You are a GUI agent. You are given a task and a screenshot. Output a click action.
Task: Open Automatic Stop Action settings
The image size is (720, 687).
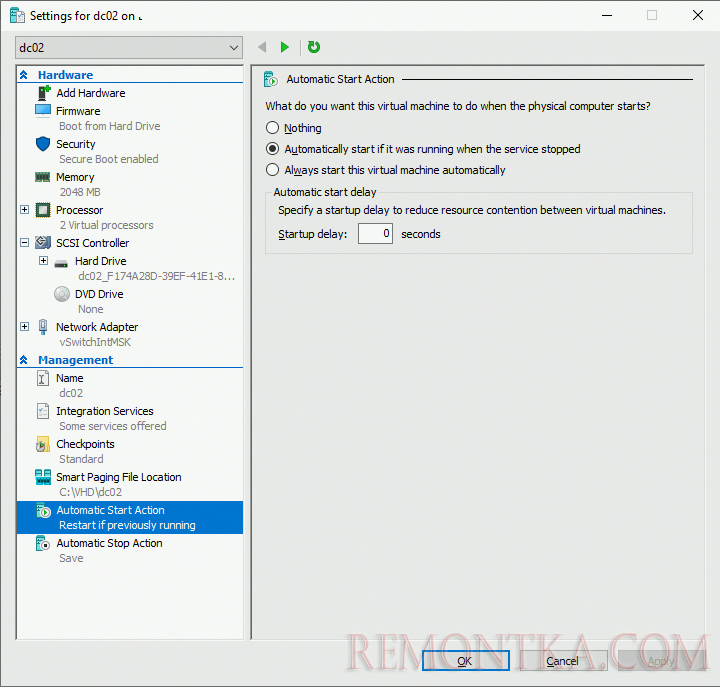[x=109, y=543]
